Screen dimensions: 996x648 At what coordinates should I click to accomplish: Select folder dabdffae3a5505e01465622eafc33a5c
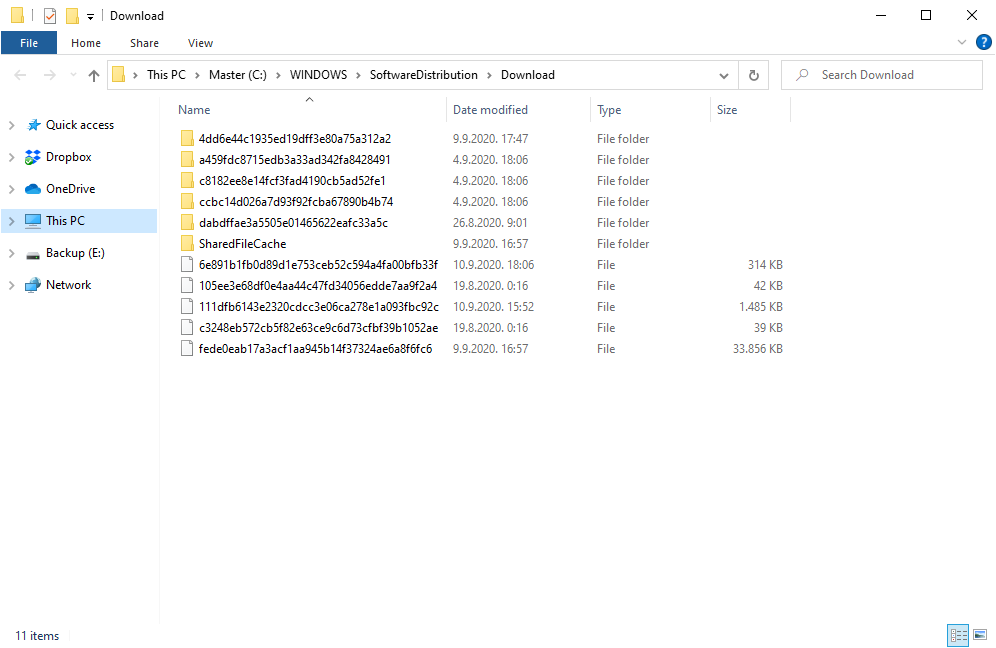293,222
